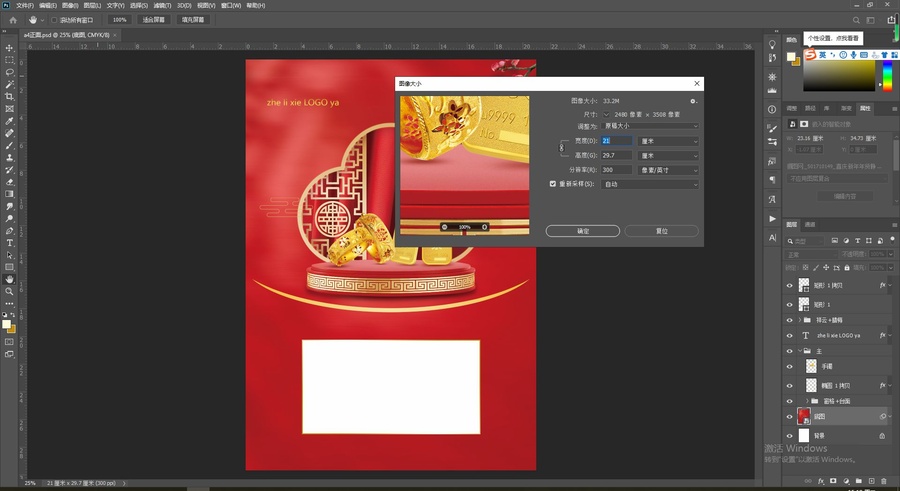Open the Actions play-button panel icon

click(x=772, y=219)
